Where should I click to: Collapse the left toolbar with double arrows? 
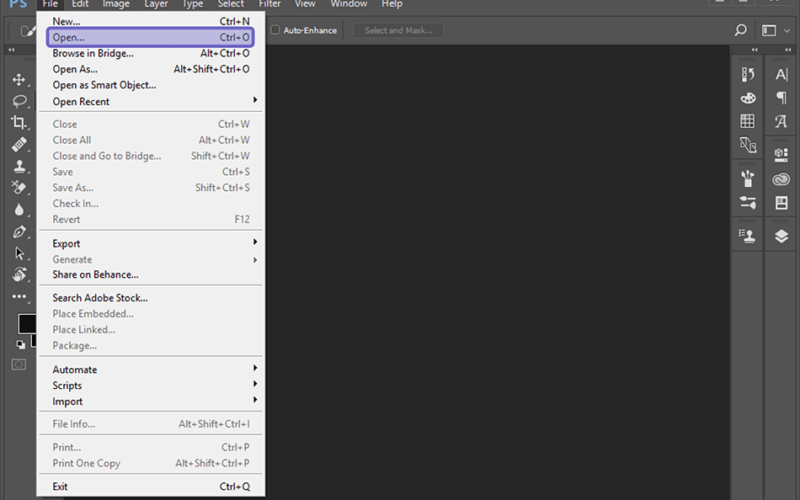point(11,49)
